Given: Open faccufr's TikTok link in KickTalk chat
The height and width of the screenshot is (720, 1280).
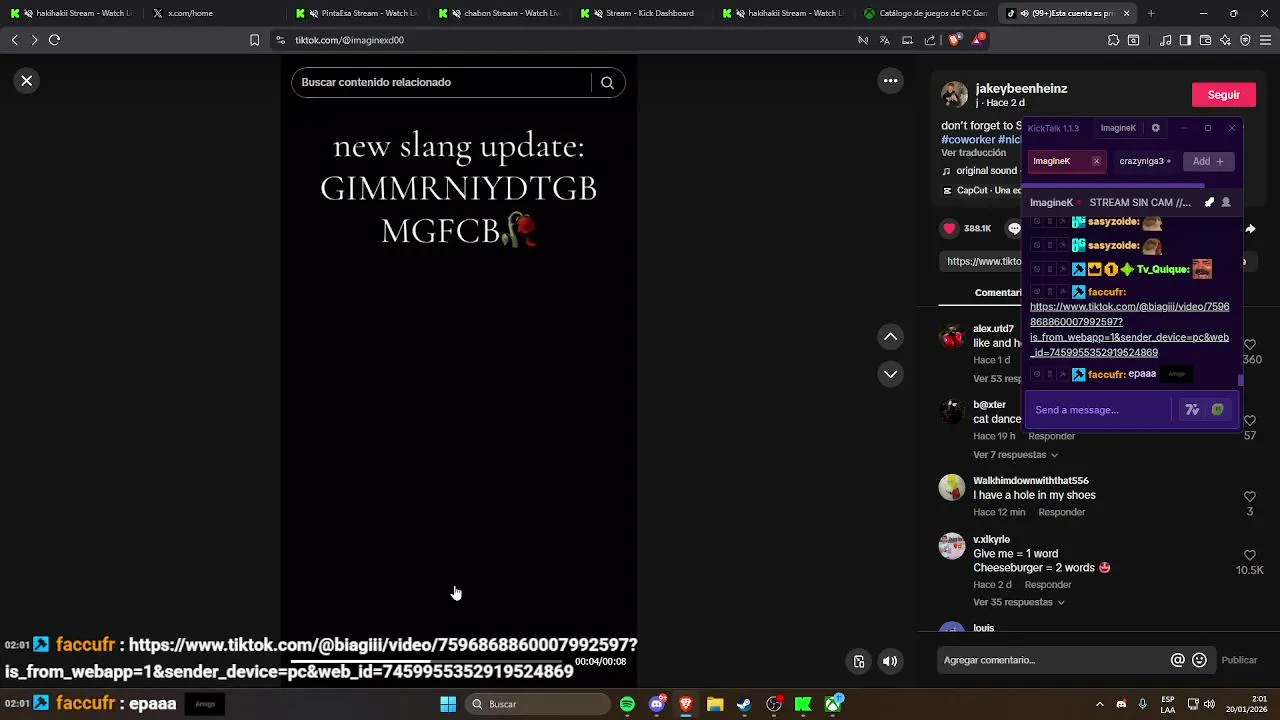Looking at the screenshot, I should (x=1129, y=329).
